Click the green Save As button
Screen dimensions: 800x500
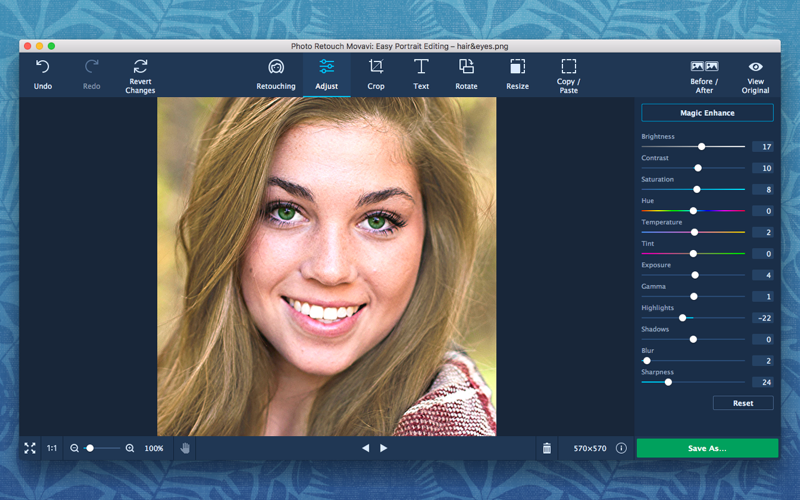(x=707, y=448)
